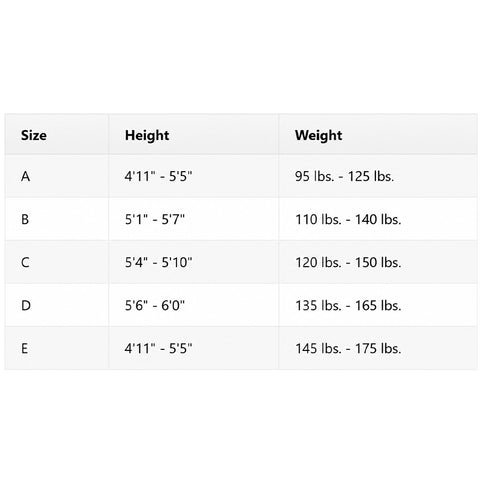Click the 5'6" - 6'0" height cell
The width and height of the screenshot is (480, 480).
point(194,305)
